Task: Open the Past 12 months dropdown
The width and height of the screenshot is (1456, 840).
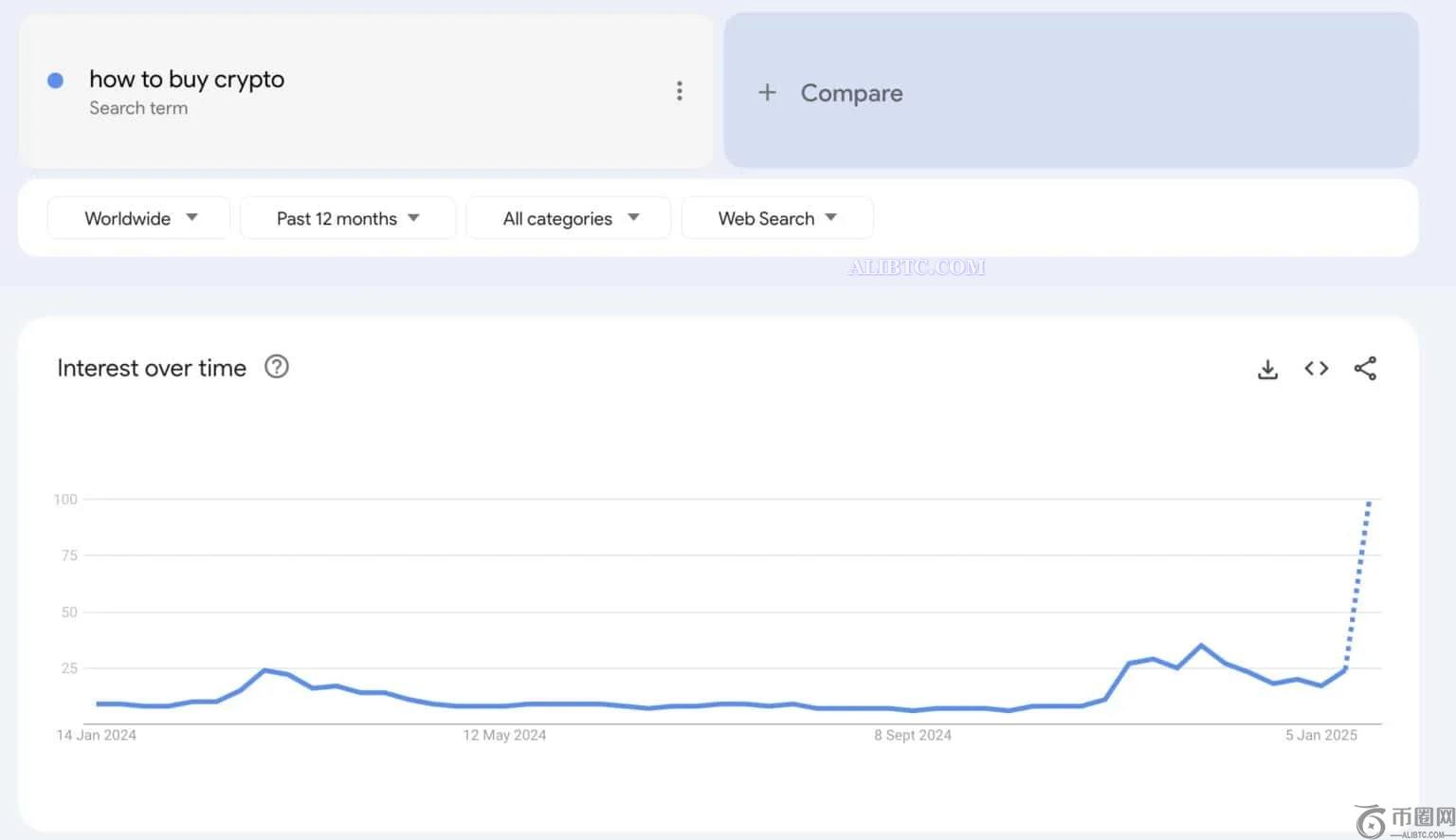Action: point(348,218)
